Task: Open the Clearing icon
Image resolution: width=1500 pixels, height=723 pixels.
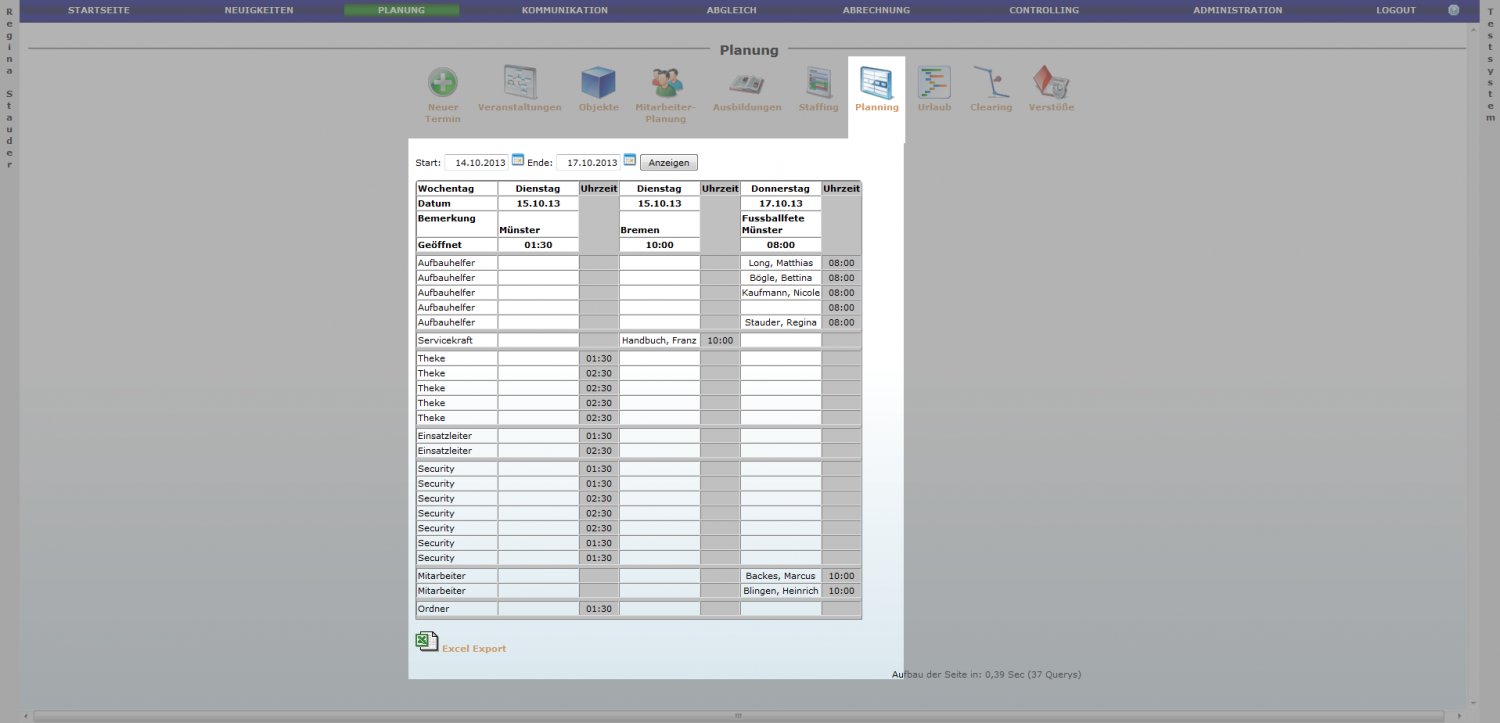Action: (x=990, y=82)
